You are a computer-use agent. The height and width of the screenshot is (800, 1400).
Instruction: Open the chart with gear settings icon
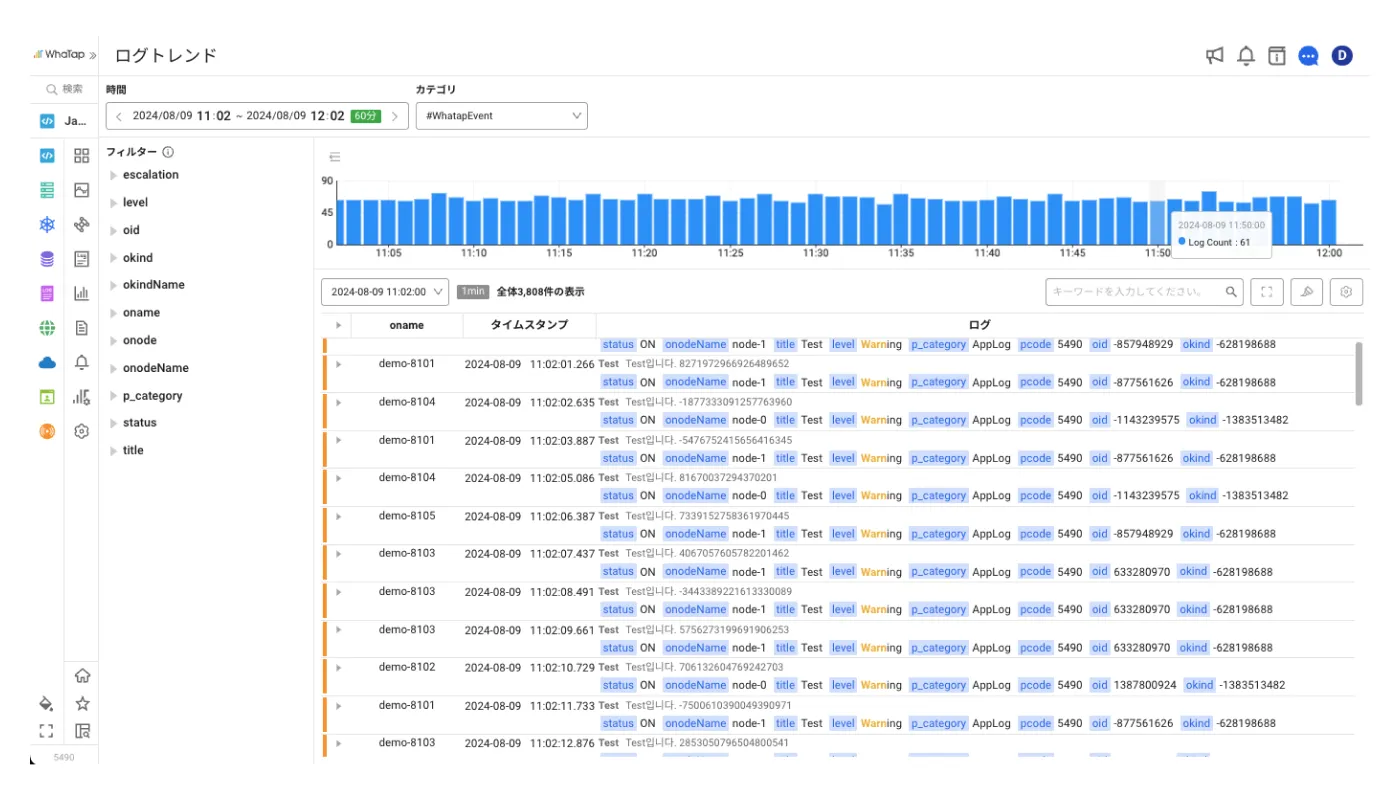[x=82, y=397]
